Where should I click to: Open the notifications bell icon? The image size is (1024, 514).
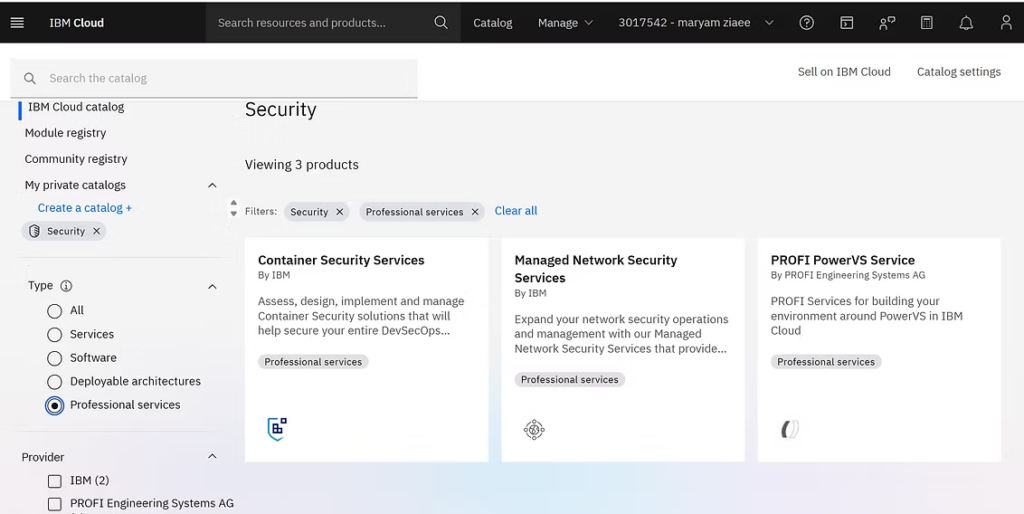click(966, 23)
